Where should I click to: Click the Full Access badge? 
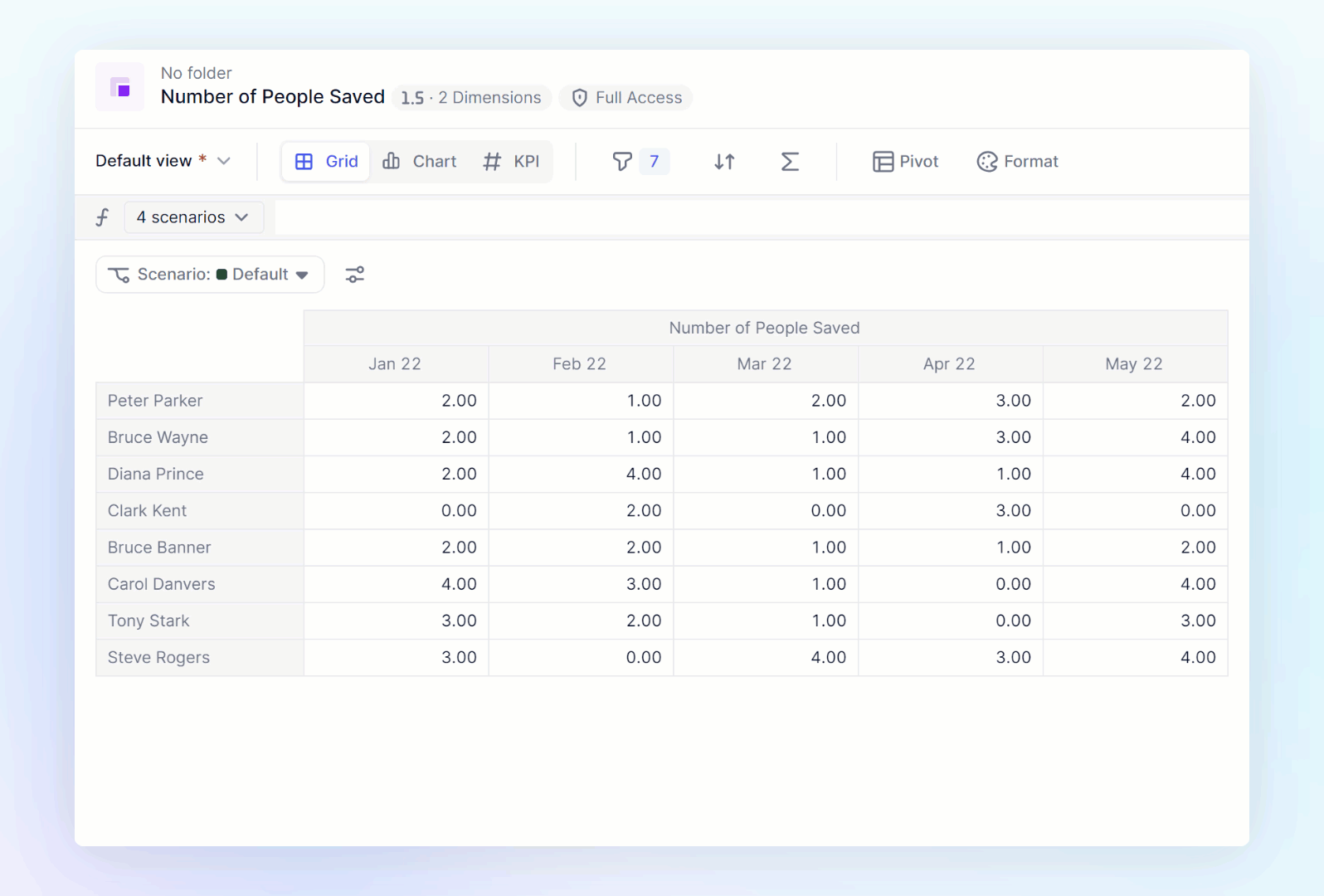626,98
